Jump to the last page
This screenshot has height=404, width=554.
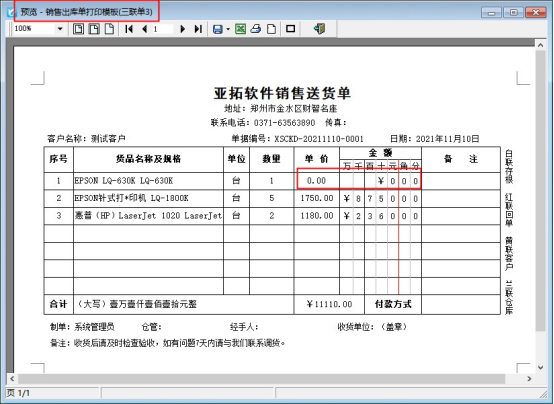pyautogui.click(x=198, y=29)
